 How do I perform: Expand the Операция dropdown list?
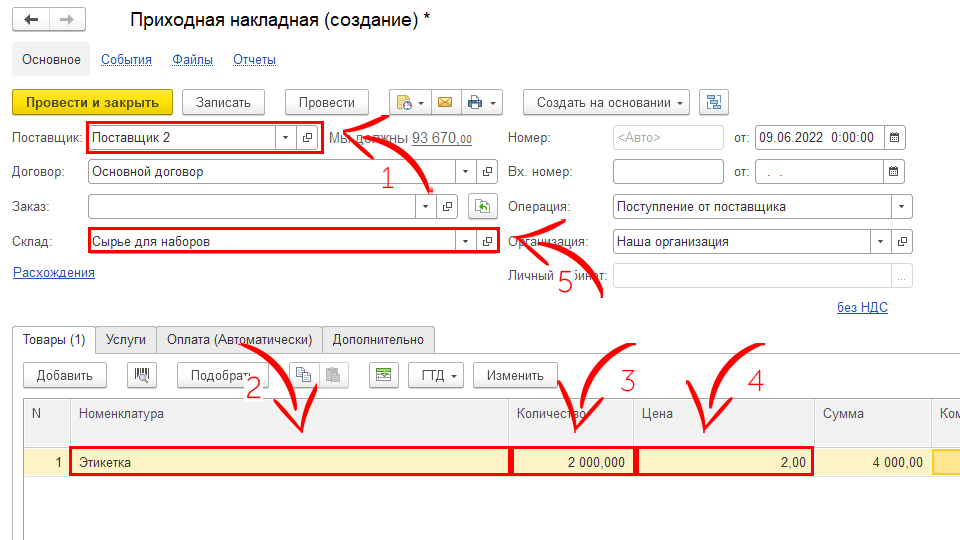901,206
